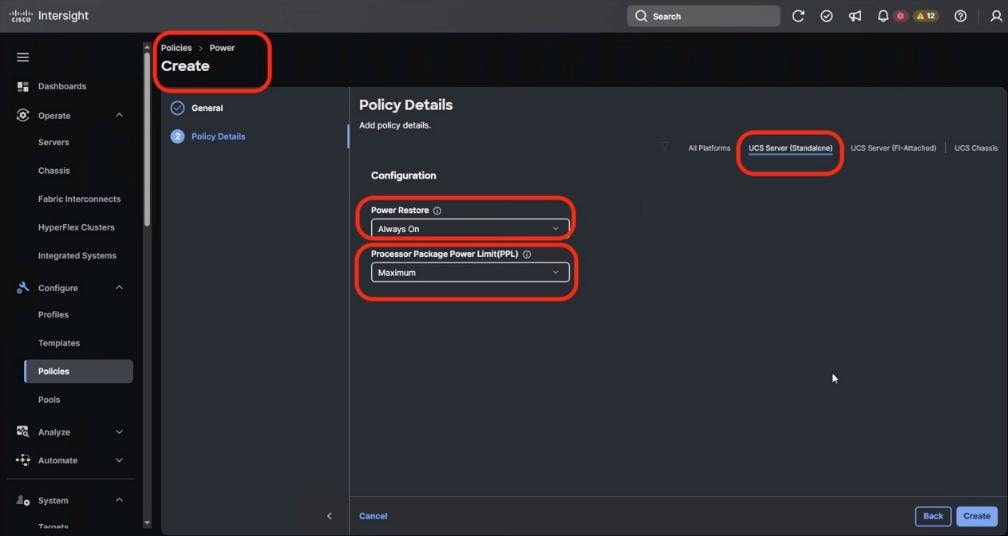Open Policies under Configure
The width and height of the screenshot is (1008, 536).
78,371
